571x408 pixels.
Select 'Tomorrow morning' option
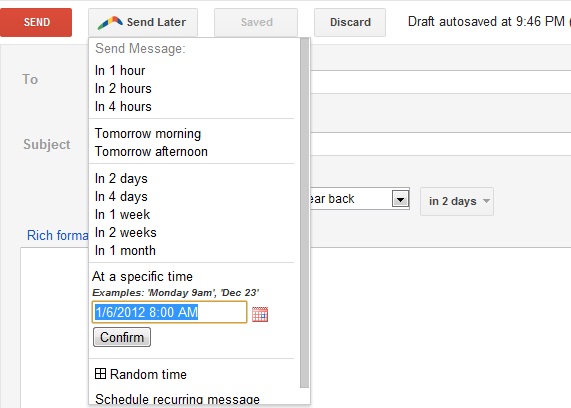(148, 133)
